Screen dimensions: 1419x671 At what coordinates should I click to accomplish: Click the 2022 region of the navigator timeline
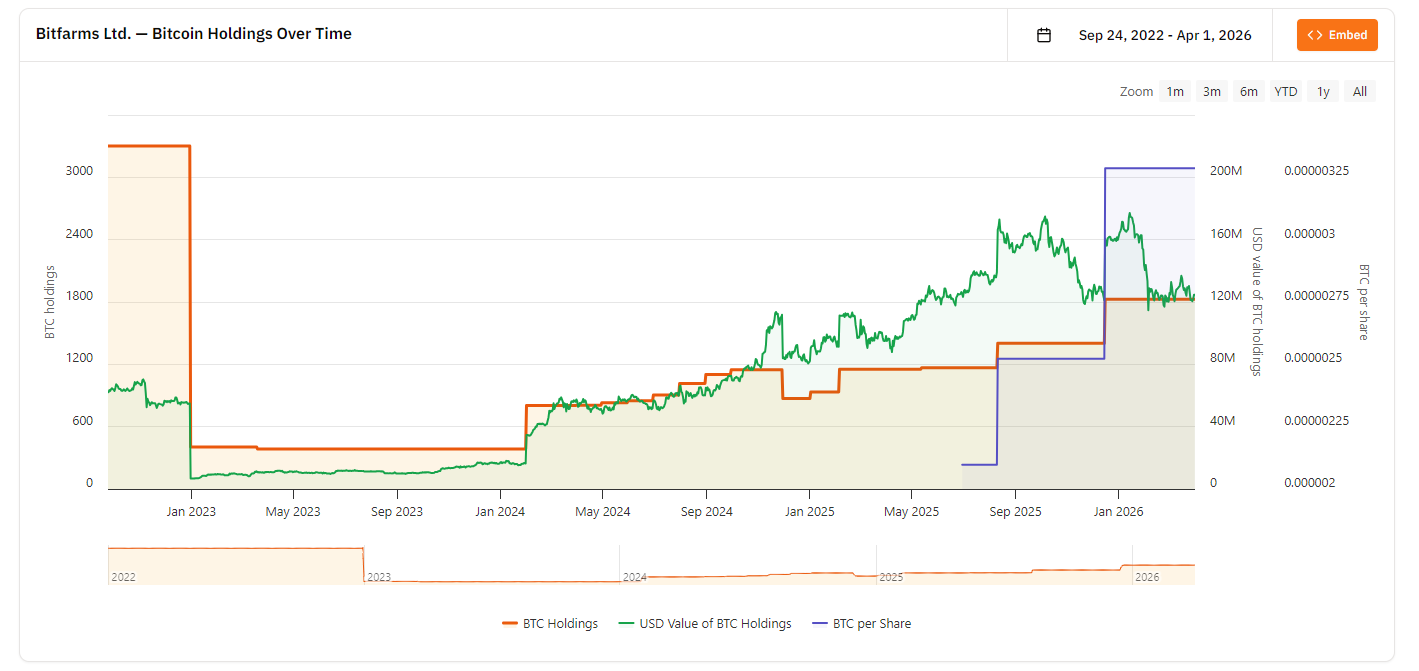(235, 566)
